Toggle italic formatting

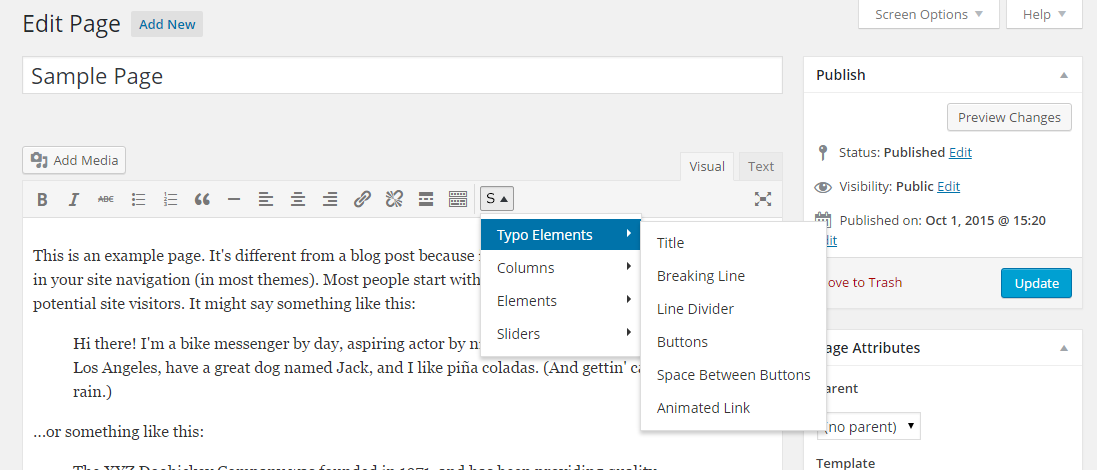point(74,200)
